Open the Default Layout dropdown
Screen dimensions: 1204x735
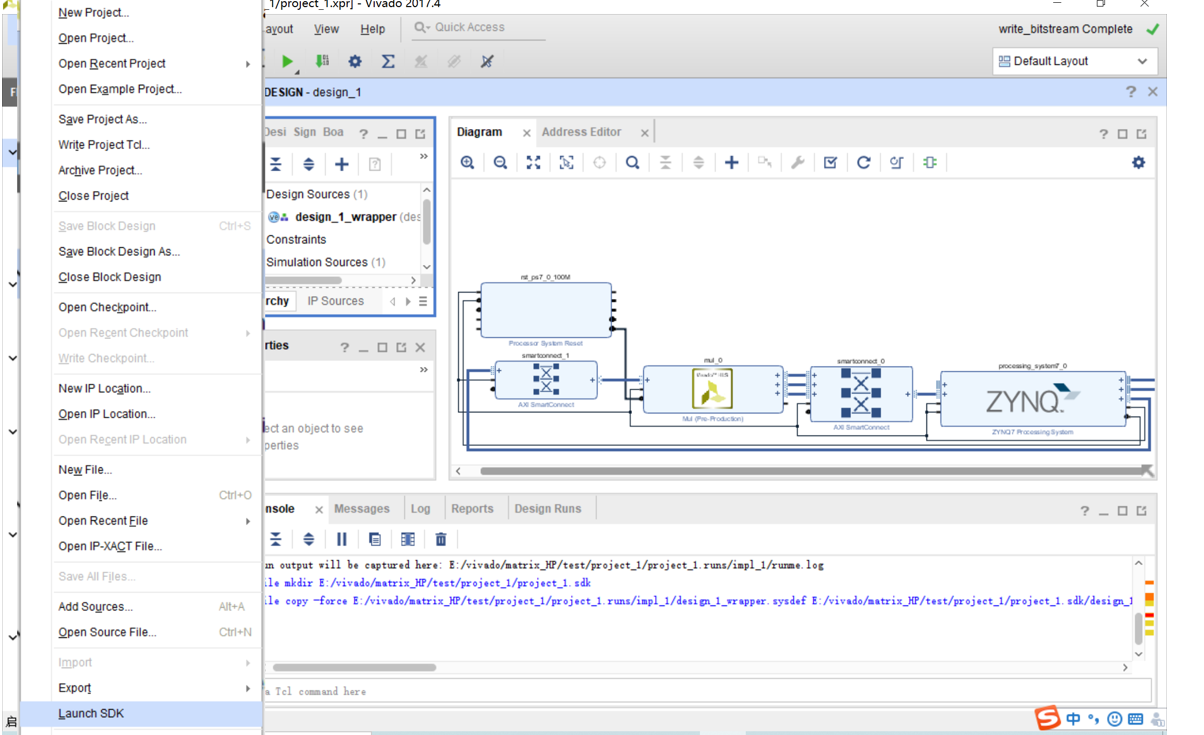click(1075, 61)
